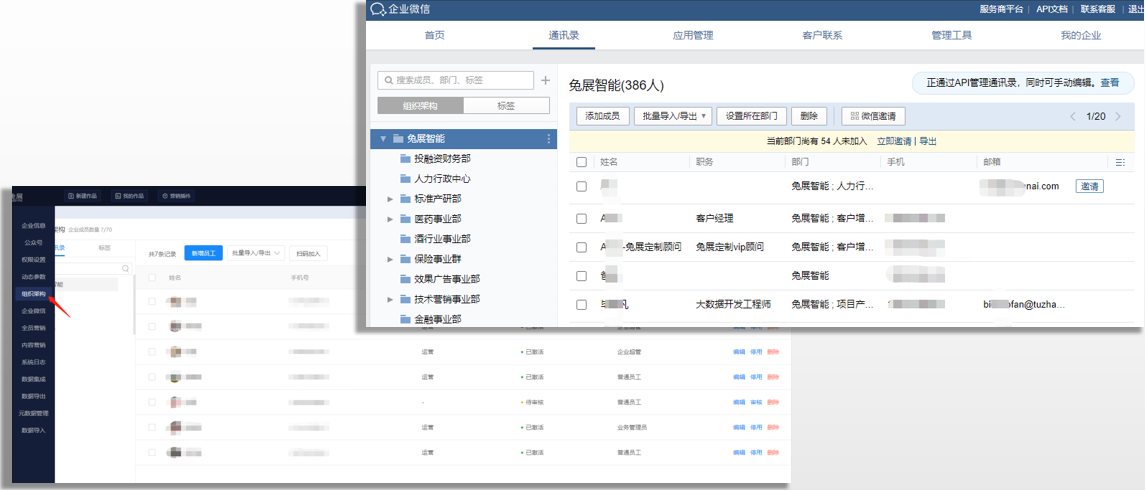Screen dimensions: 1145x490
Task: Open the 应用管理 tab
Action: click(x=693, y=35)
